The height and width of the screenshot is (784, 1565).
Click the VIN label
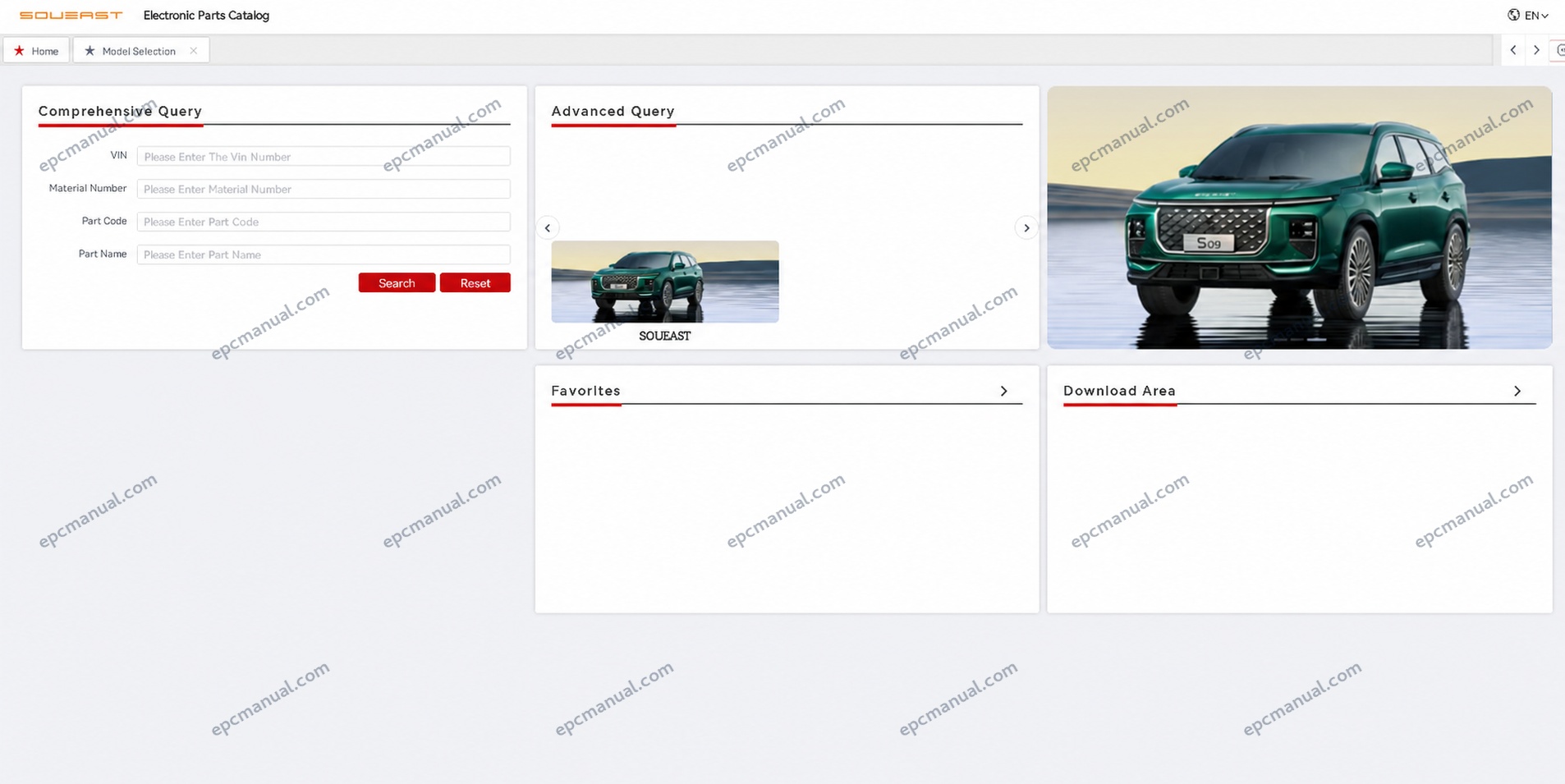[x=119, y=155]
